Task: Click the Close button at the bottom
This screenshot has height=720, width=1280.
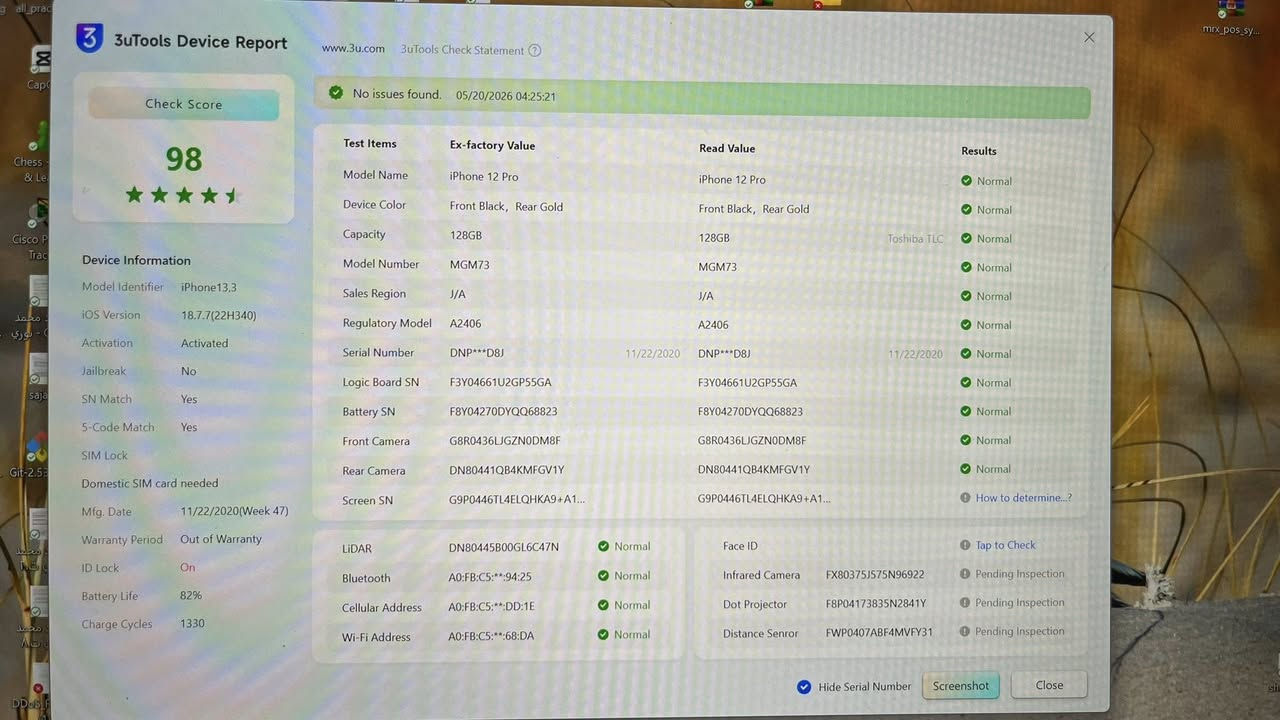Action: click(x=1049, y=685)
